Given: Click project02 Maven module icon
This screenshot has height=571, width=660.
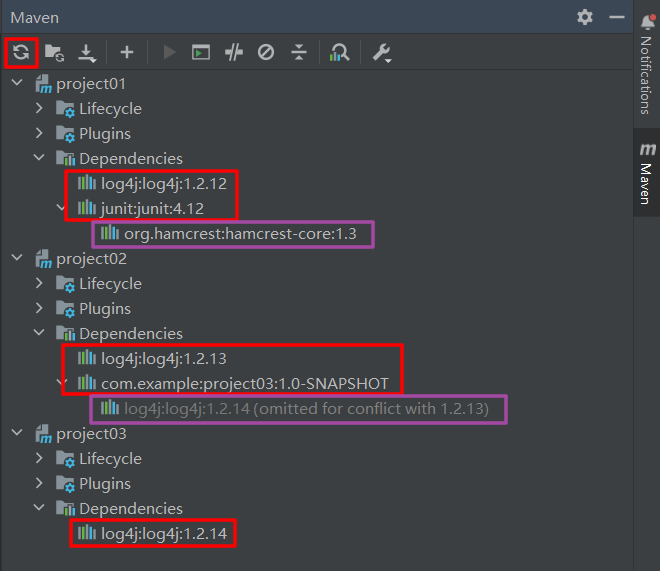Looking at the screenshot, I should (x=43, y=259).
